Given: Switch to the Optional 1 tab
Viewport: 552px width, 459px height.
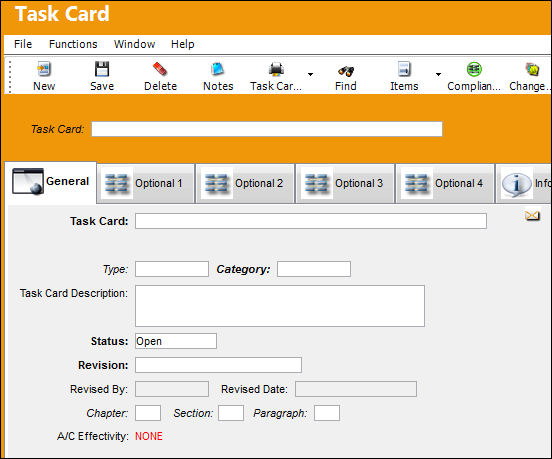Looking at the screenshot, I should point(146,183).
